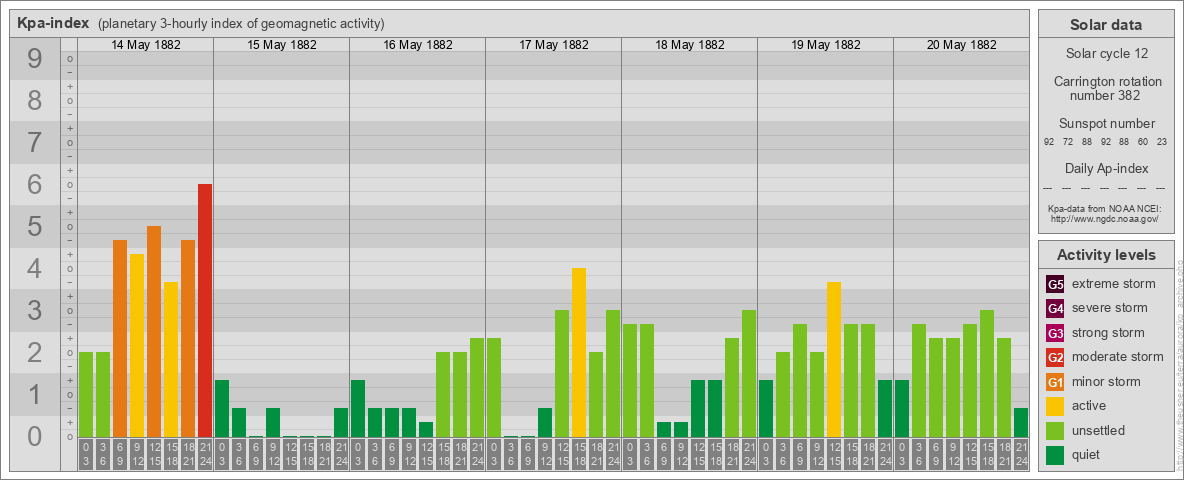Click the 'Sunspot number' label
The image size is (1184, 480).
pyautogui.click(x=1106, y=124)
